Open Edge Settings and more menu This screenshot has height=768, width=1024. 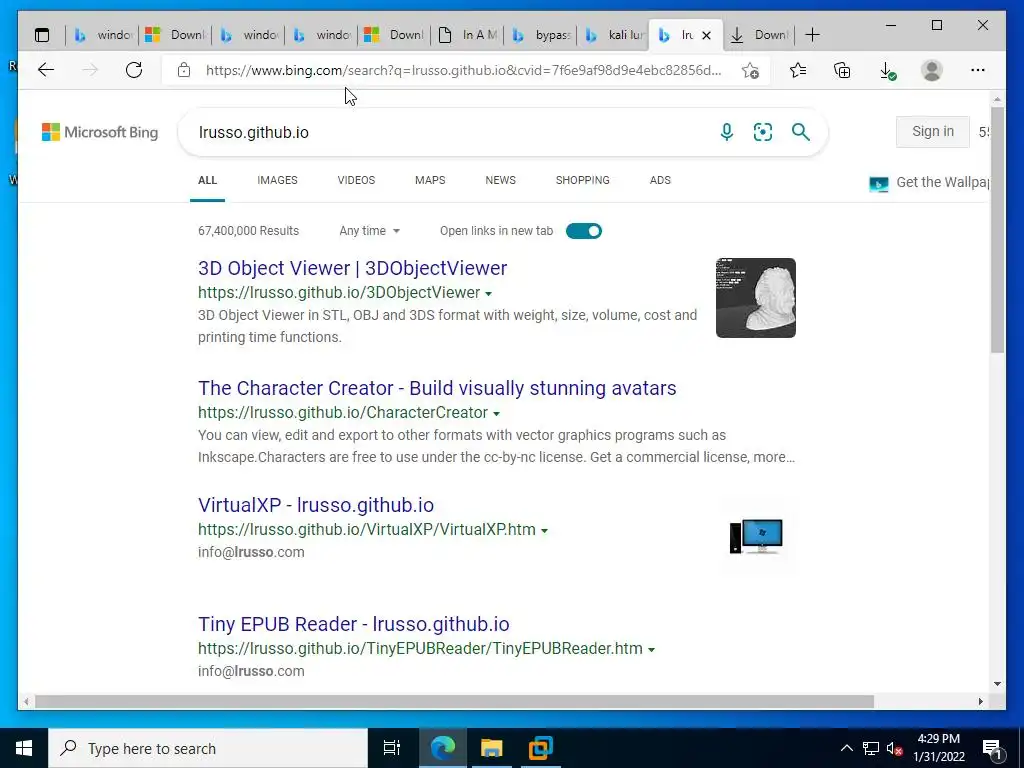point(978,70)
